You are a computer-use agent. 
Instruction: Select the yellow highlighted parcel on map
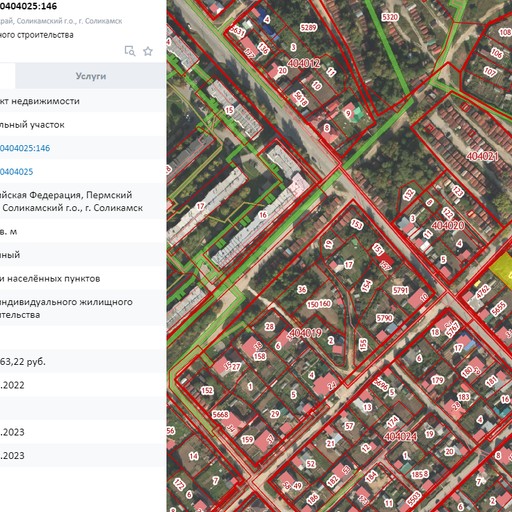click(503, 270)
